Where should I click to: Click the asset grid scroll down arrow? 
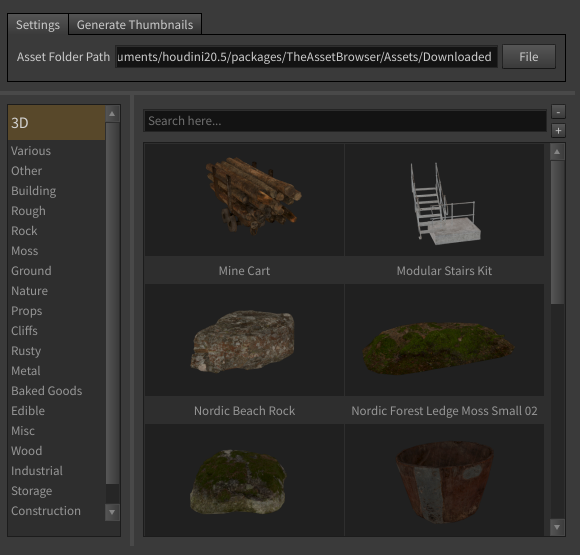click(557, 527)
